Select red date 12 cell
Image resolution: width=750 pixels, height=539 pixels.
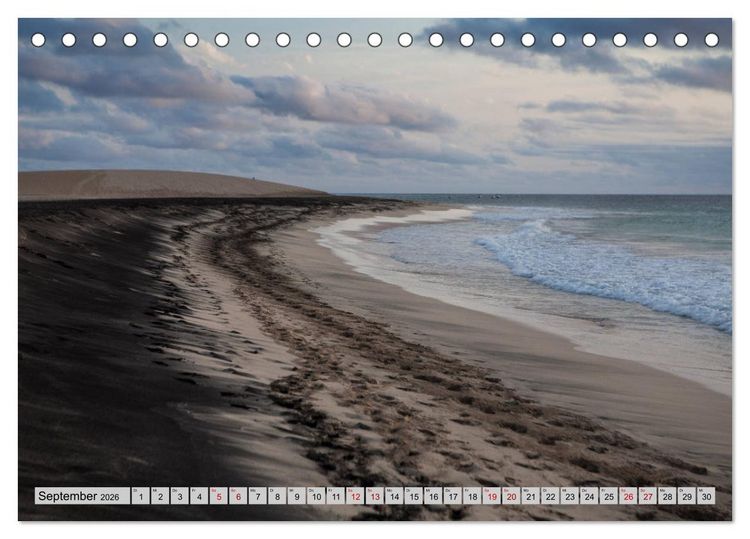355,495
